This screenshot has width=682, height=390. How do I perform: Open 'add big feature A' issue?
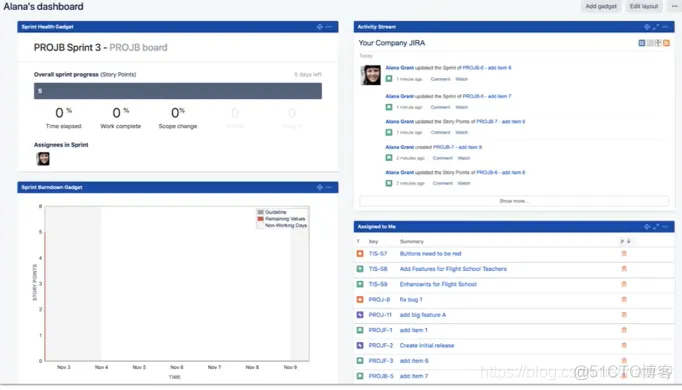pyautogui.click(x=423, y=315)
